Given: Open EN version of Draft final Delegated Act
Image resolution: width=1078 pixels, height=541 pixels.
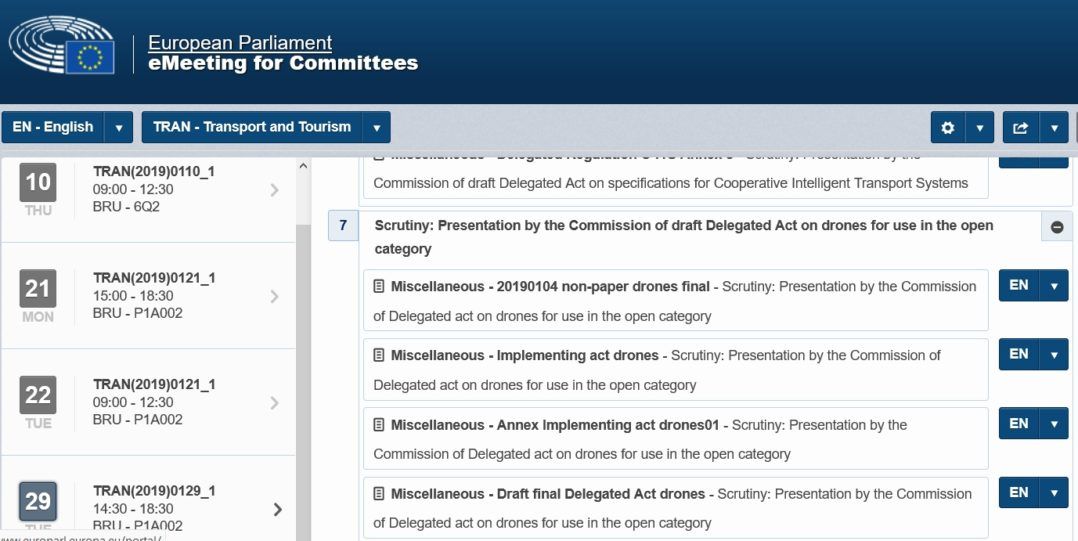Looking at the screenshot, I should coord(1018,493).
